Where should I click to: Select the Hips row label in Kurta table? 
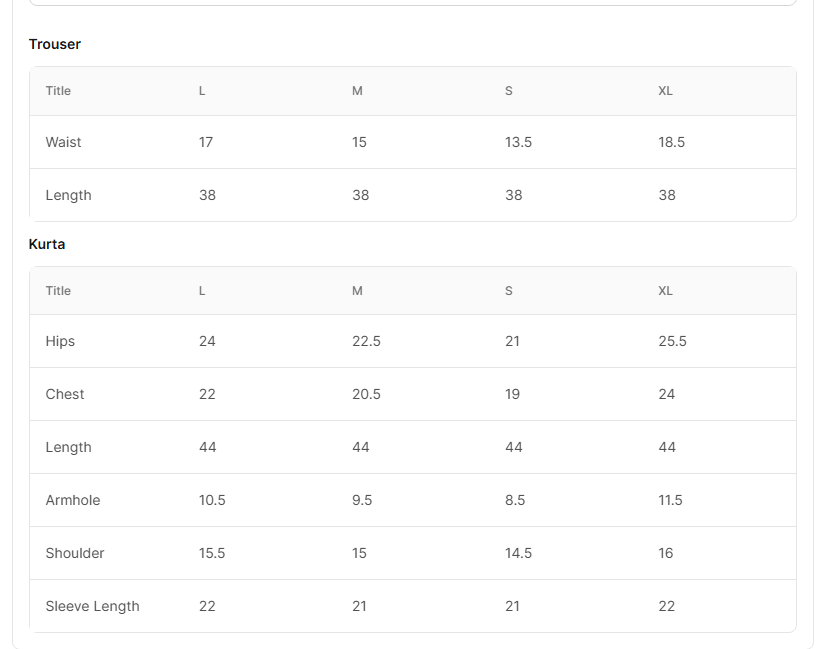point(60,341)
